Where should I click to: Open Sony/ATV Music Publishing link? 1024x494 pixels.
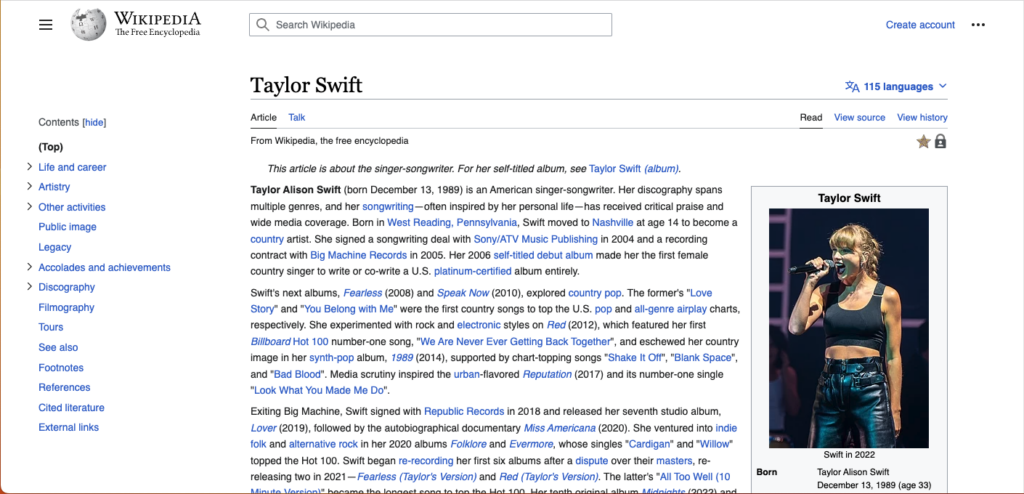point(536,239)
